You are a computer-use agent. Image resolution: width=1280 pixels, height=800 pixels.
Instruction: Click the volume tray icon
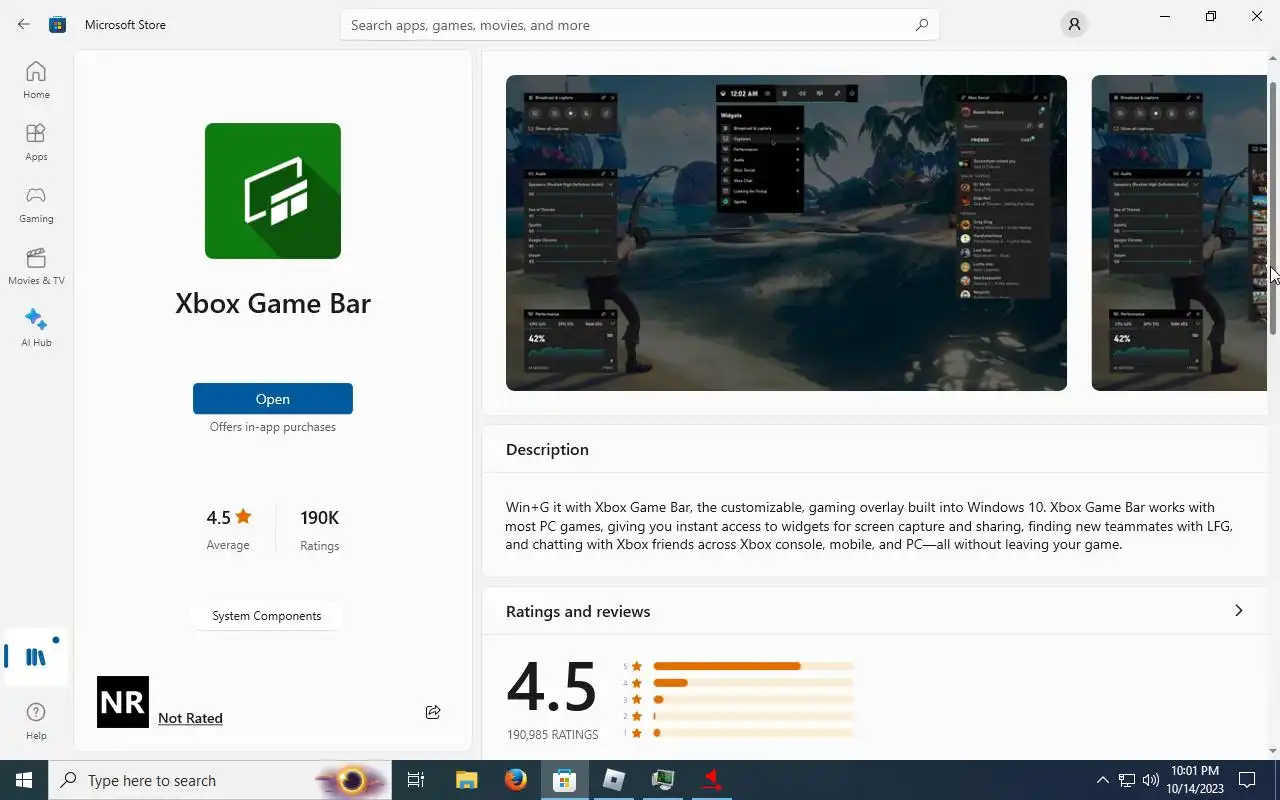click(x=1150, y=780)
